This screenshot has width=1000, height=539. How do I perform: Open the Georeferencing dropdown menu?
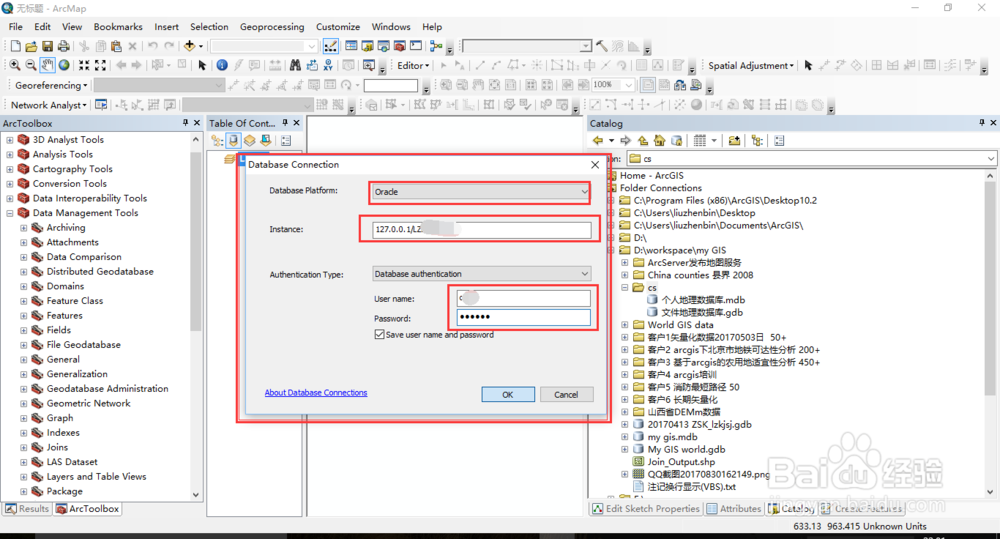pos(51,85)
